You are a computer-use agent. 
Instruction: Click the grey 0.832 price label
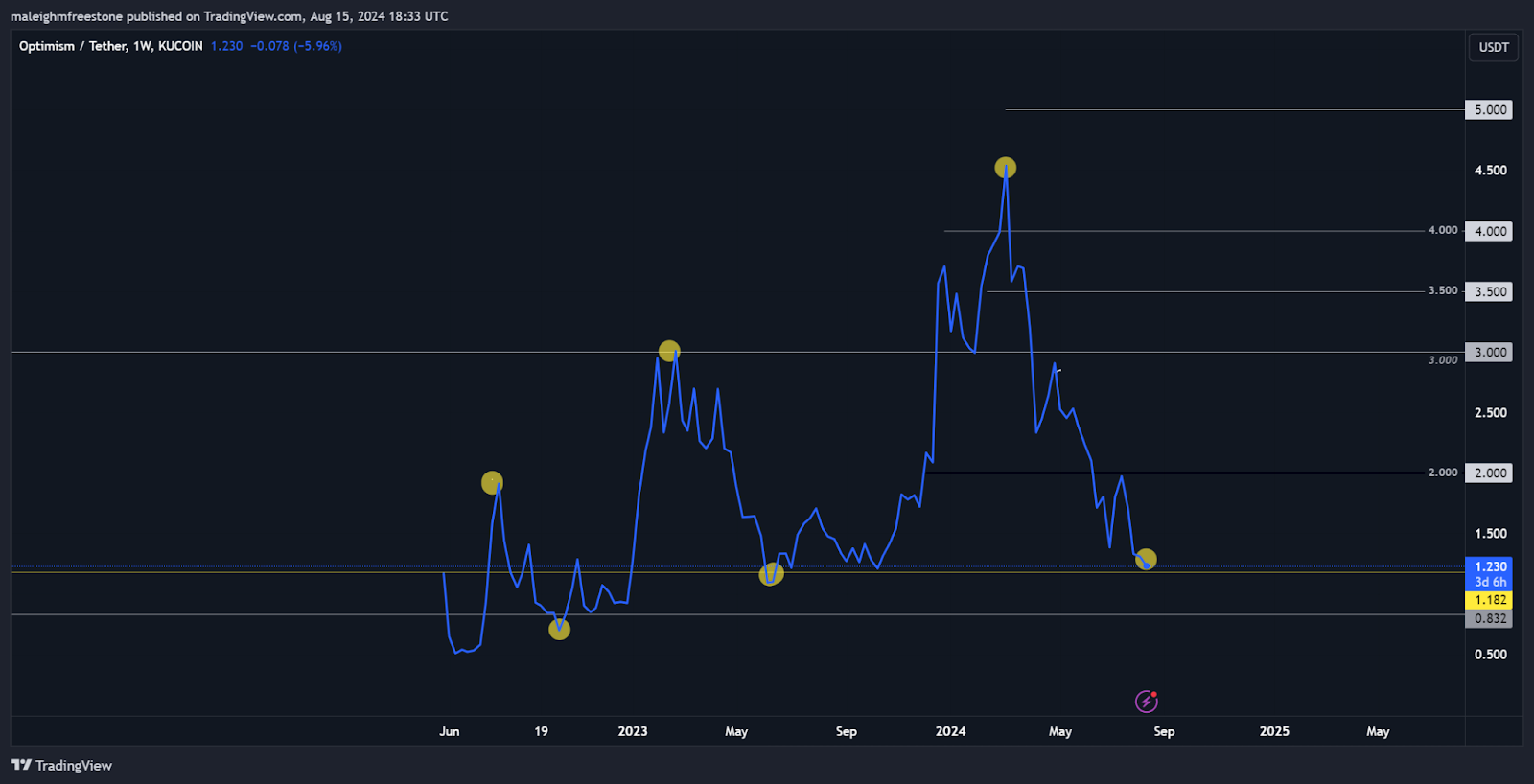coord(1490,618)
